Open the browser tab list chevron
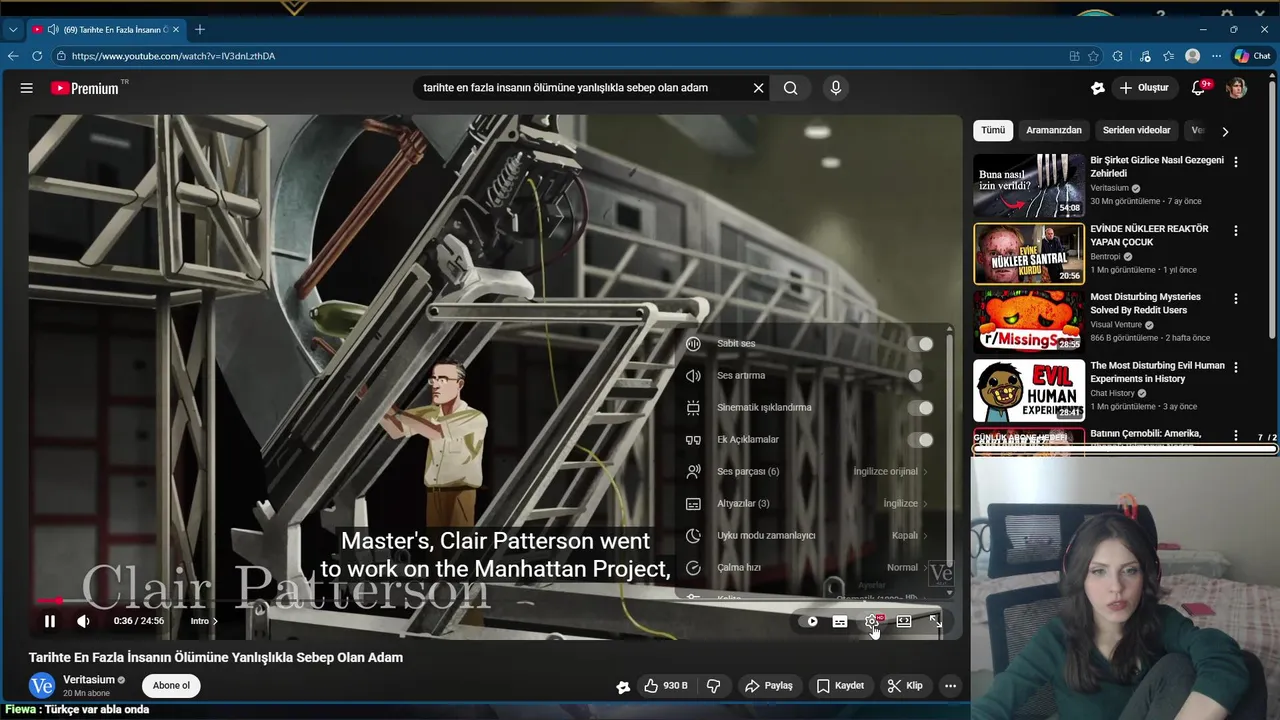This screenshot has width=1280, height=720. (13, 30)
